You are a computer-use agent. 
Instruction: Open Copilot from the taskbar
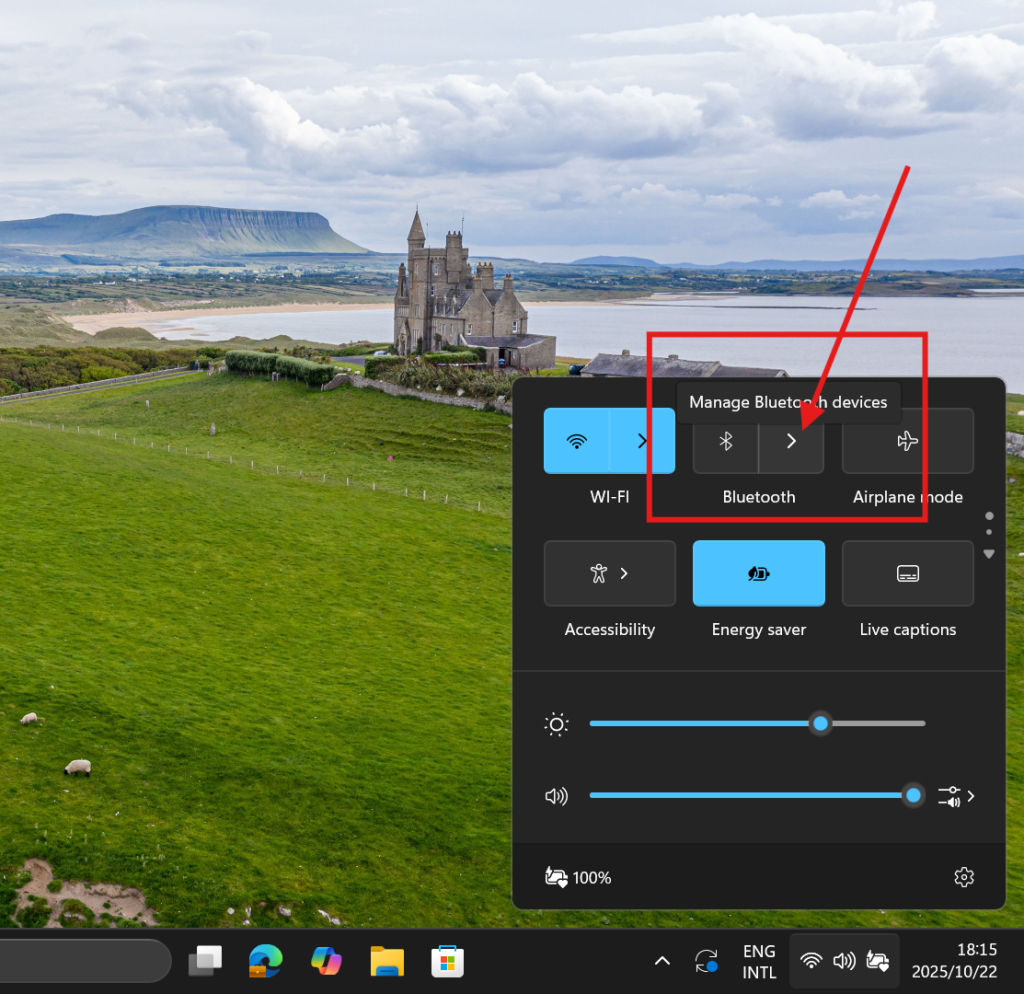[x=325, y=961]
